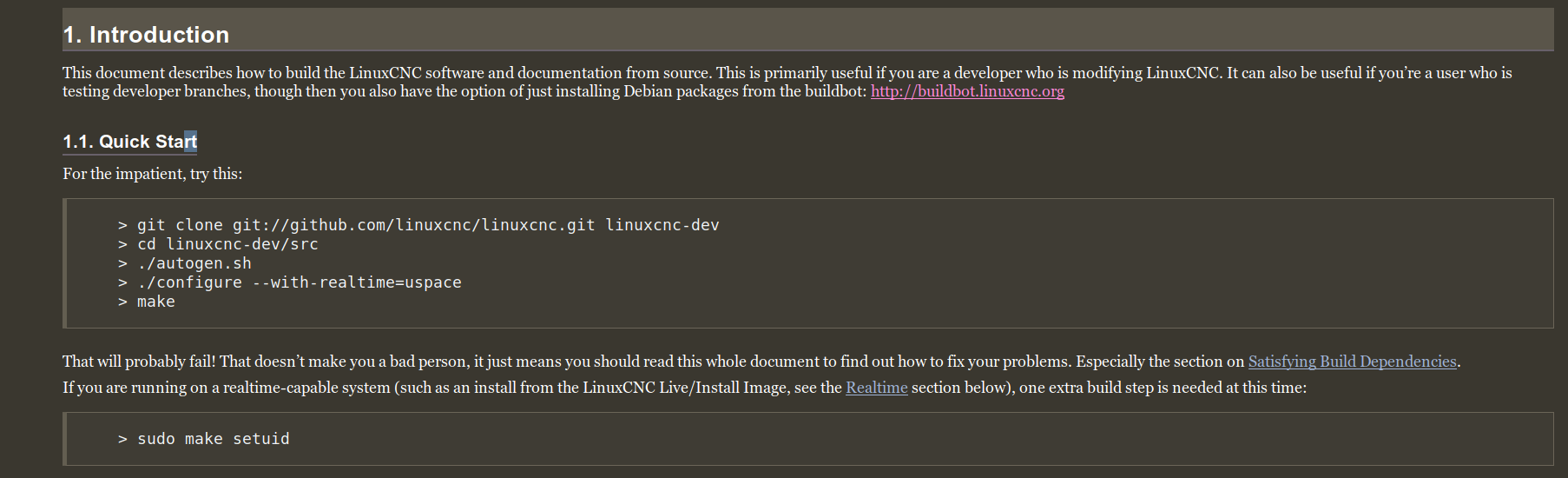Click the 'If you are running on a realtime-capable' sentence
Viewport: 1568px width, 478px height.
684,388
